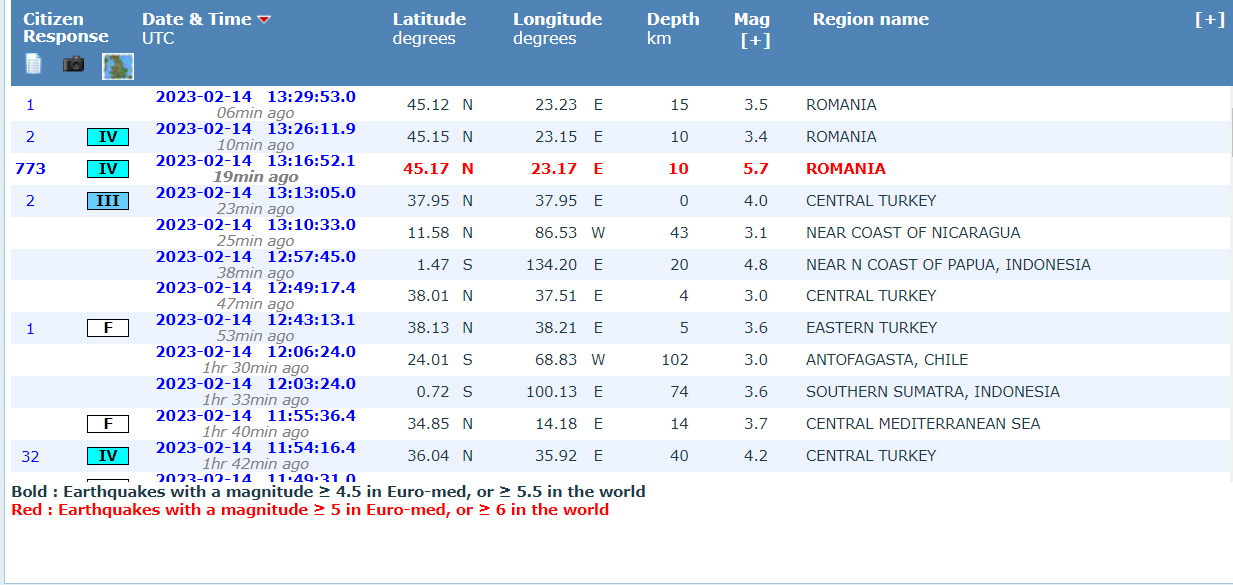
Task: Click the 32 responses link for Central Turkey
Action: point(30,456)
